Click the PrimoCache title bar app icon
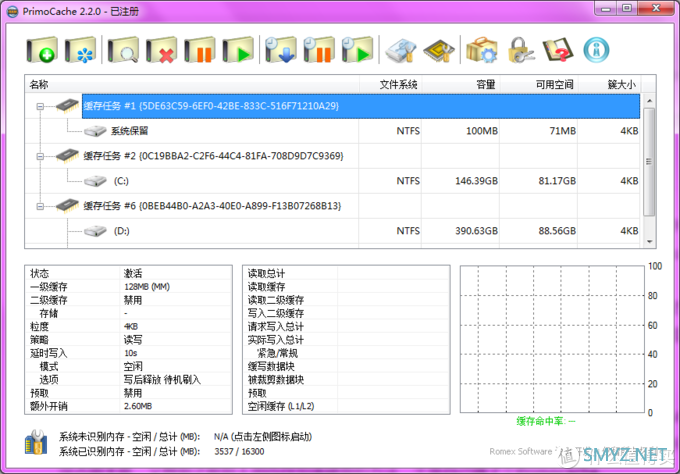Viewport: 680px width, 474px height. click(13, 11)
